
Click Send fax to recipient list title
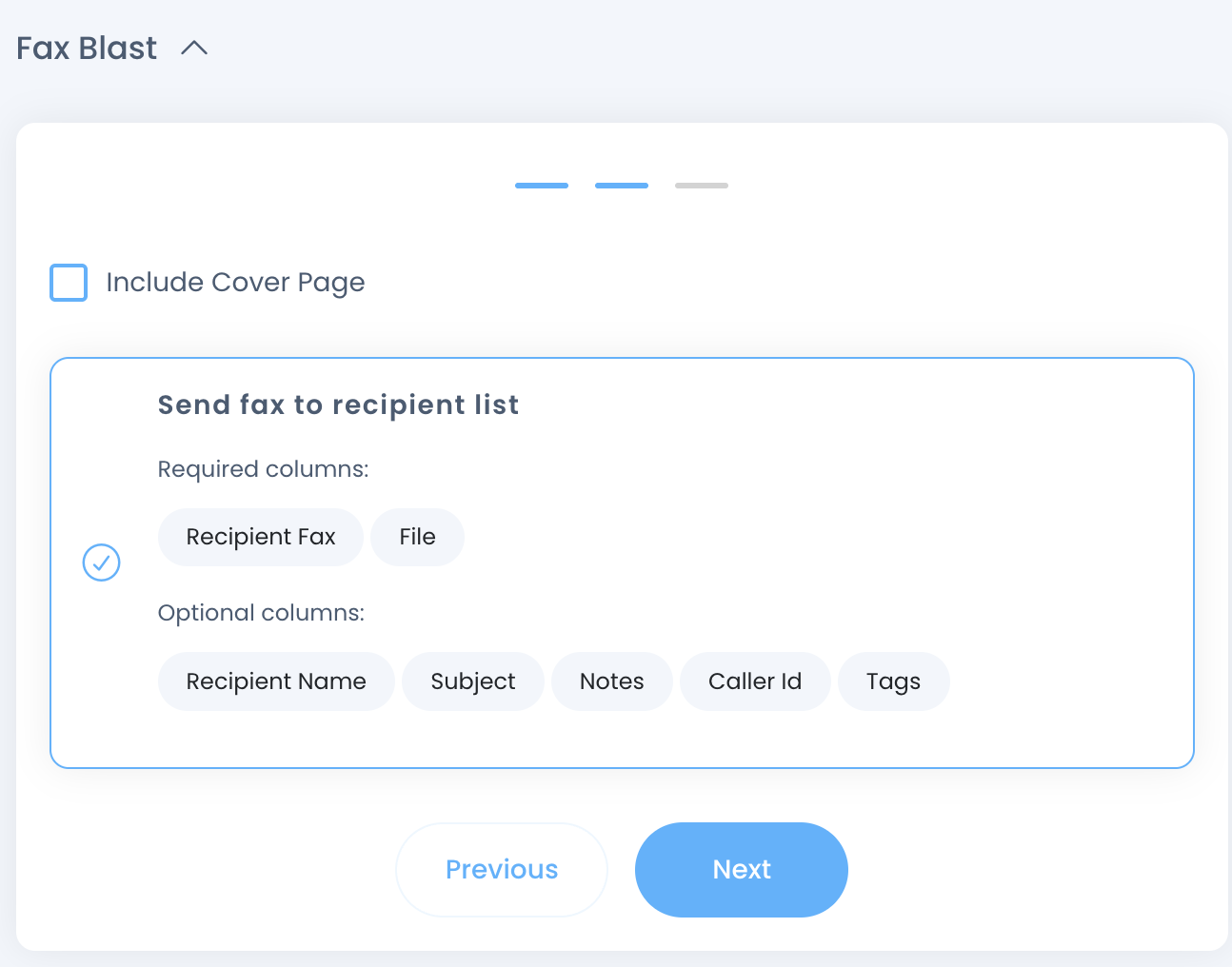pyautogui.click(x=338, y=405)
